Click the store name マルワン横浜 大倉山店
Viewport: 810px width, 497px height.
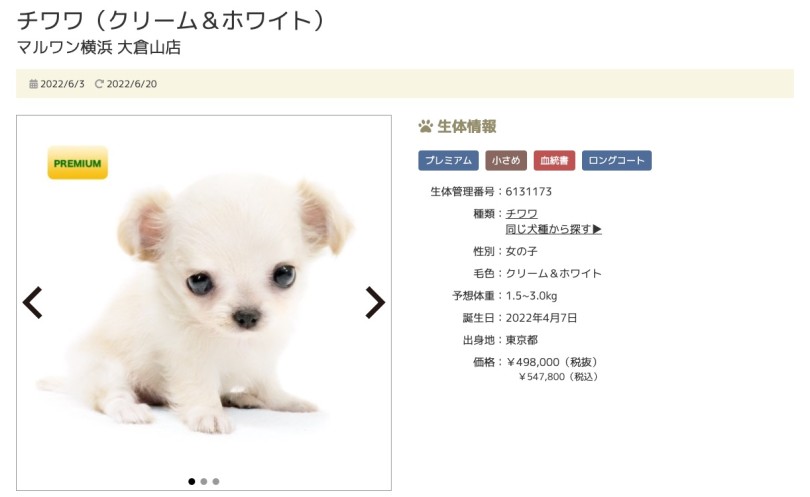point(99,48)
